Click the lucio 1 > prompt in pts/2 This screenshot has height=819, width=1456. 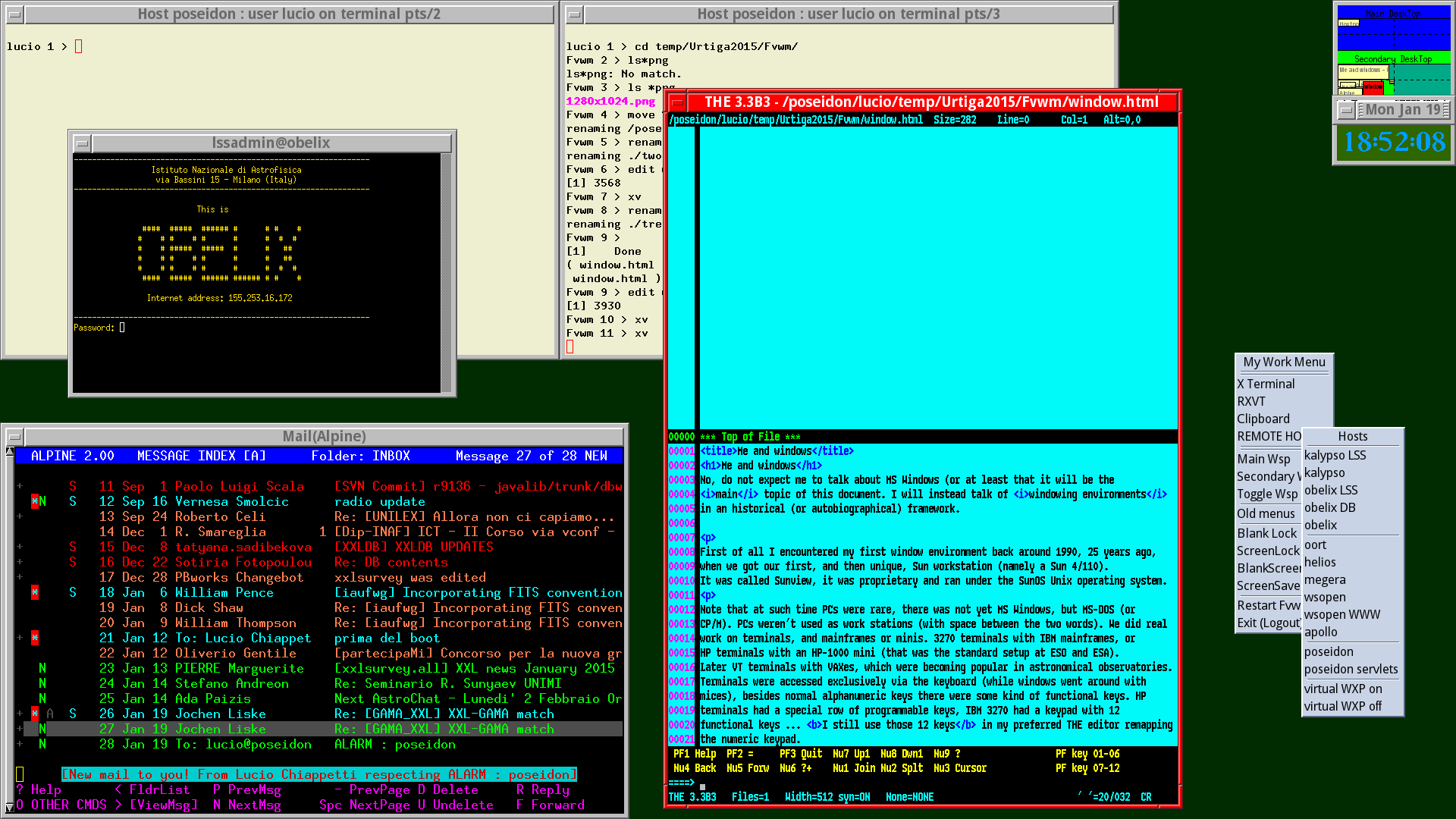37,47
